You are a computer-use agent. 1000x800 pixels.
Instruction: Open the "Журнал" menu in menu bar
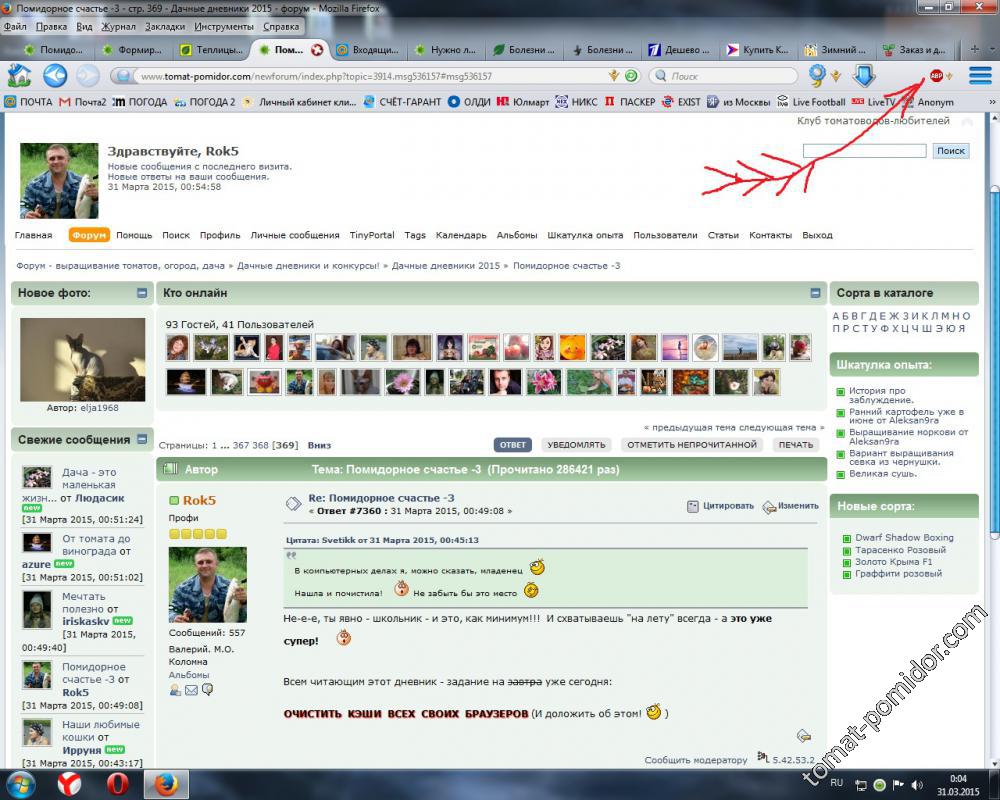click(119, 27)
